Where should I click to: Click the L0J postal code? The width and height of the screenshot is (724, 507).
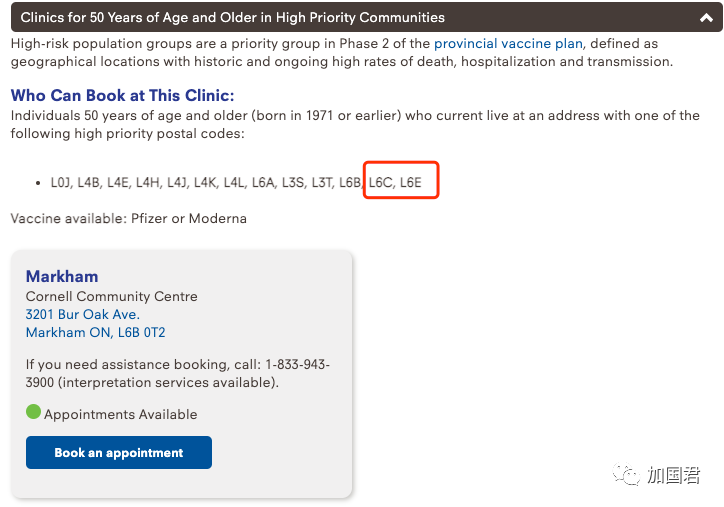(61, 183)
